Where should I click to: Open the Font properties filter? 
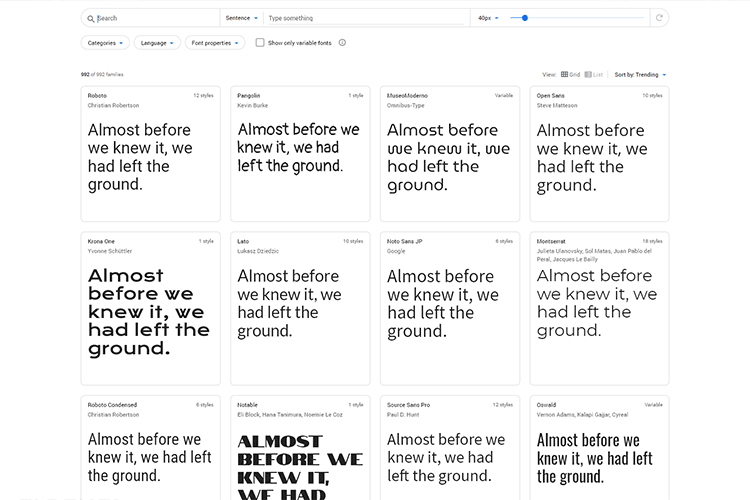click(214, 43)
